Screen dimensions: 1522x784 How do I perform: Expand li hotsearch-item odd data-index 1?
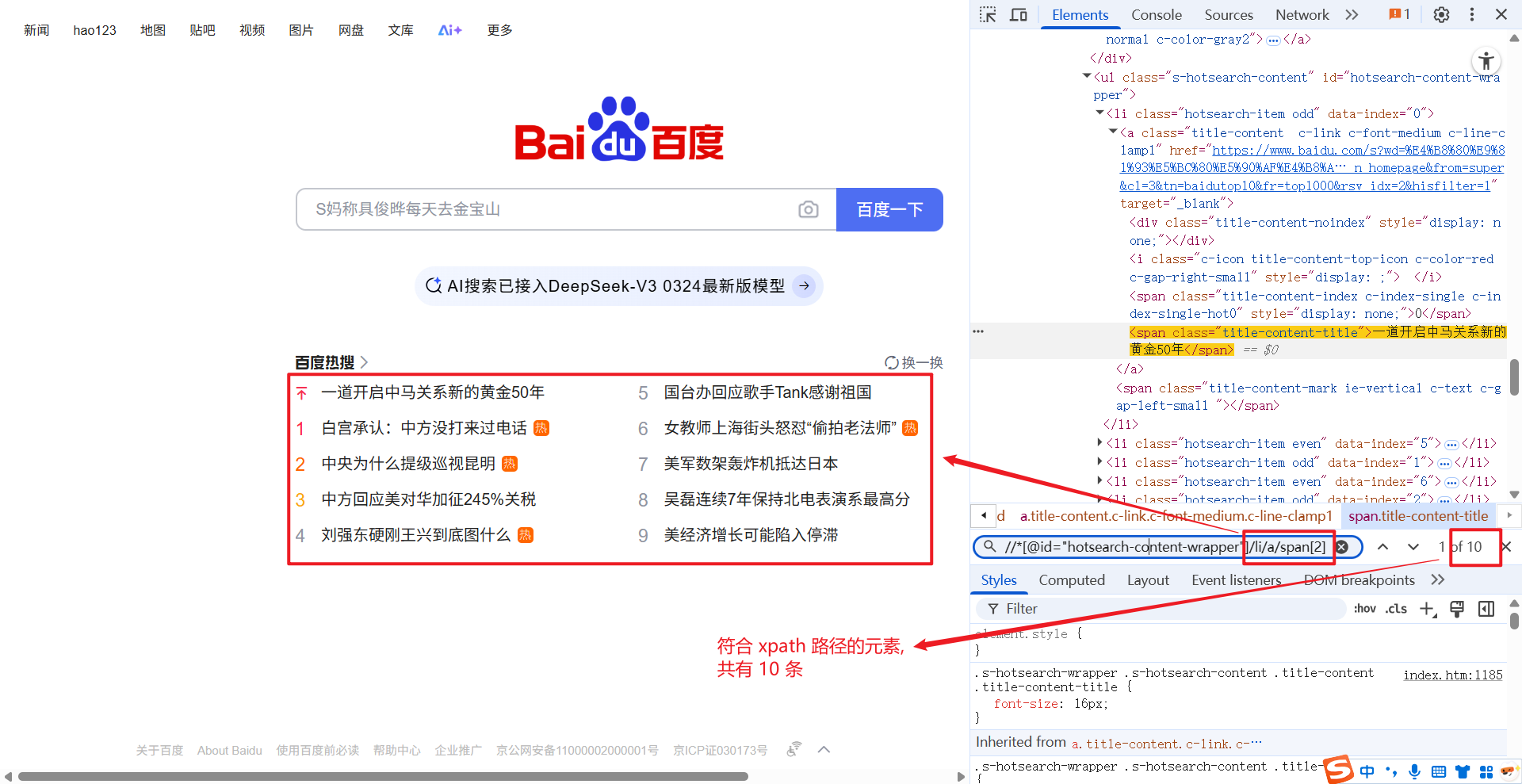tap(1100, 461)
